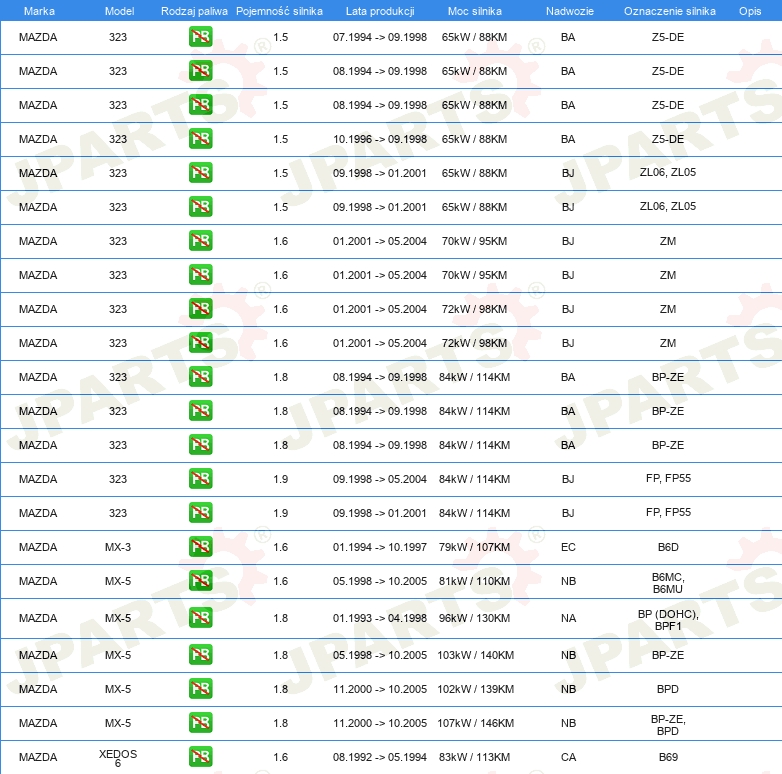Click the fuel icon in the 103kW / 140KM row
The height and width of the screenshot is (774, 782).
pyautogui.click(x=200, y=655)
